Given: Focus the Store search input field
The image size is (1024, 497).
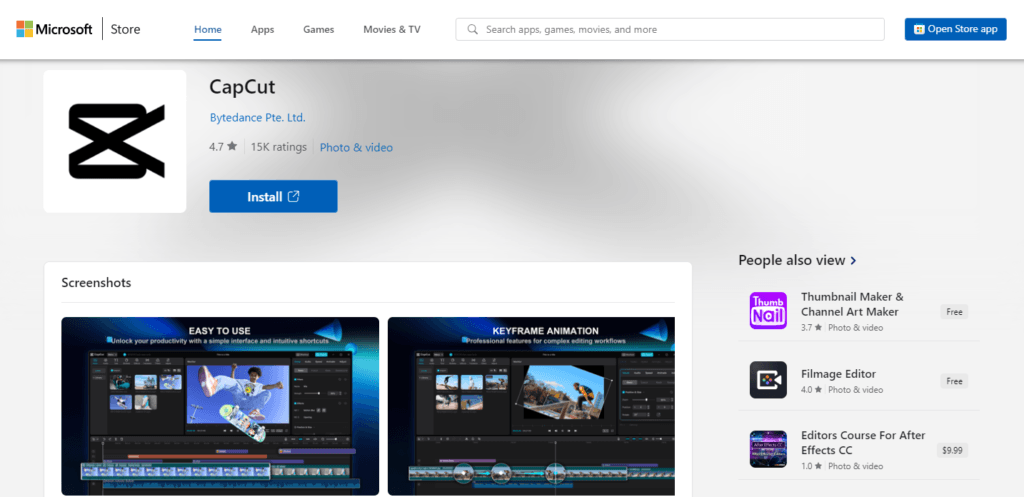Looking at the screenshot, I should (680, 29).
